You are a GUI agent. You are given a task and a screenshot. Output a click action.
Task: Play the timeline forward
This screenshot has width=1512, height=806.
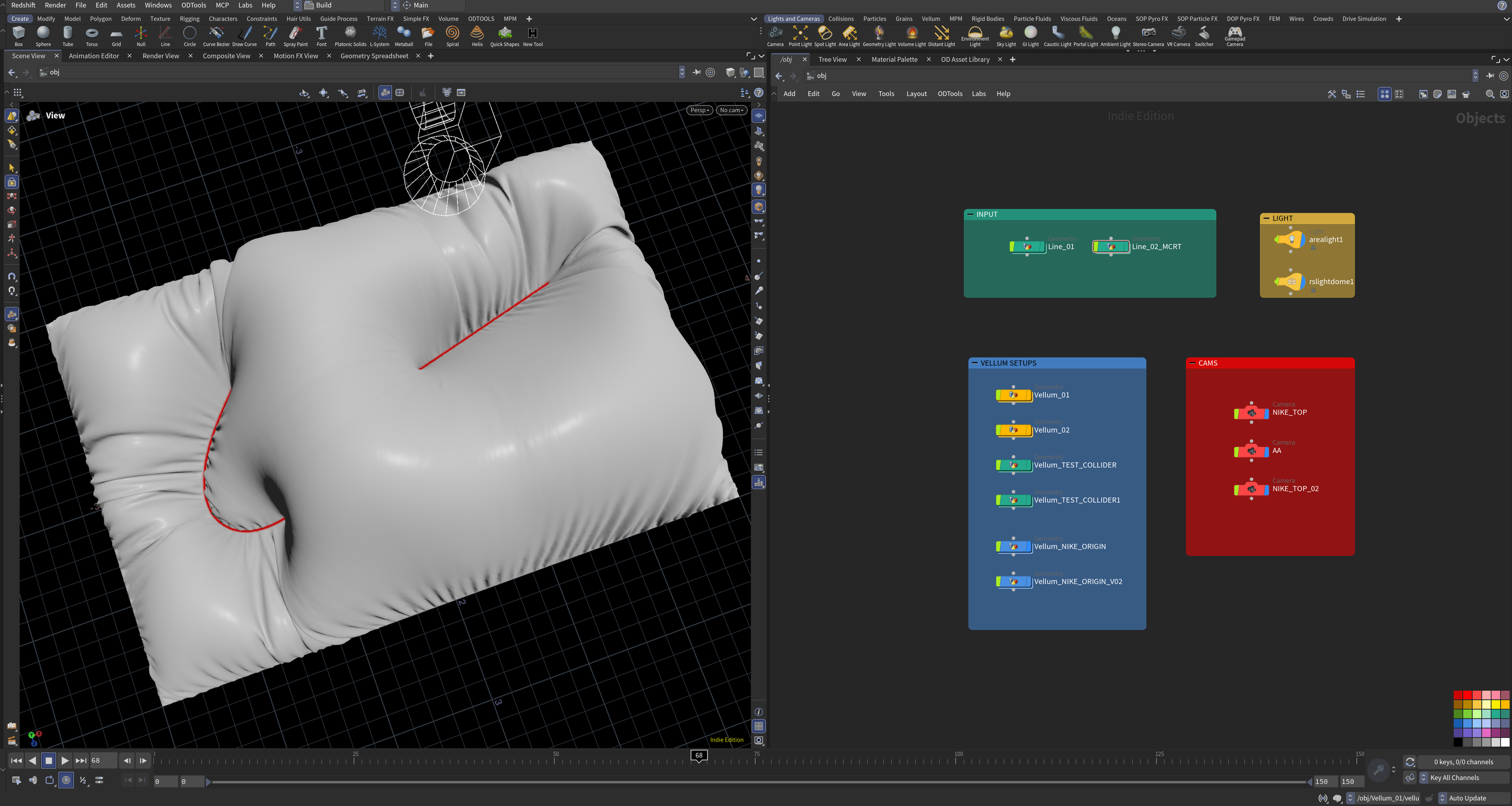point(65,761)
